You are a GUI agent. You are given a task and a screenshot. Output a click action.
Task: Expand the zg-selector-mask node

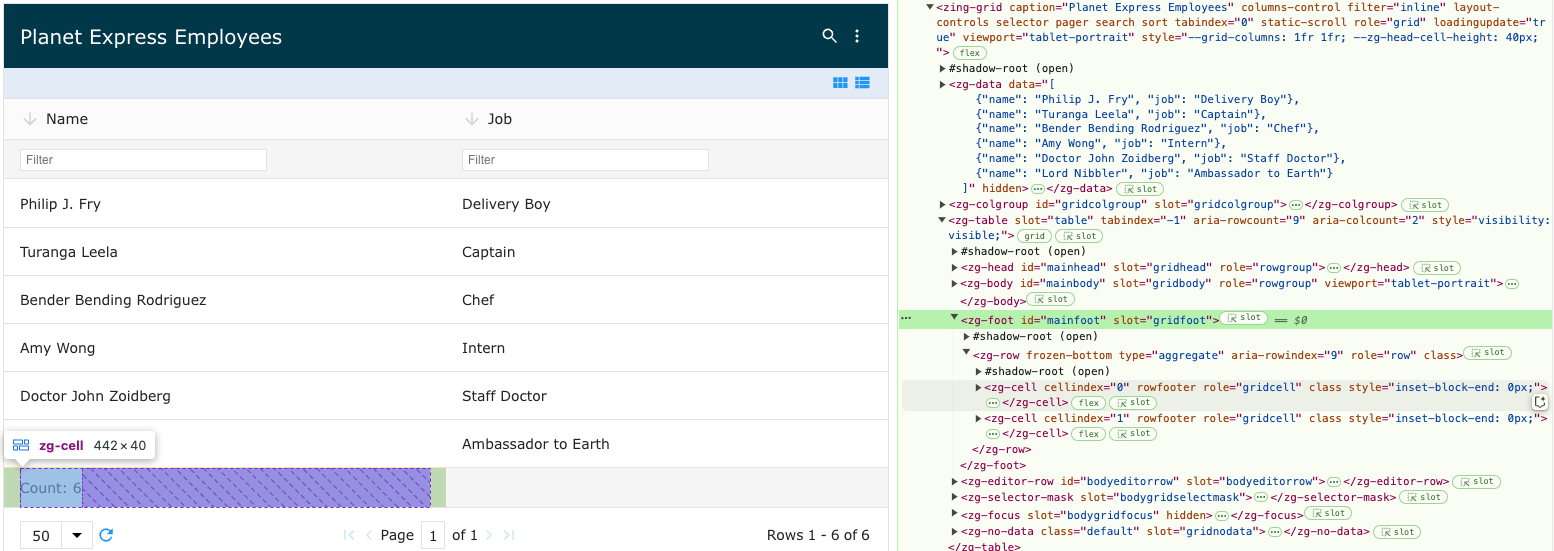click(x=954, y=497)
